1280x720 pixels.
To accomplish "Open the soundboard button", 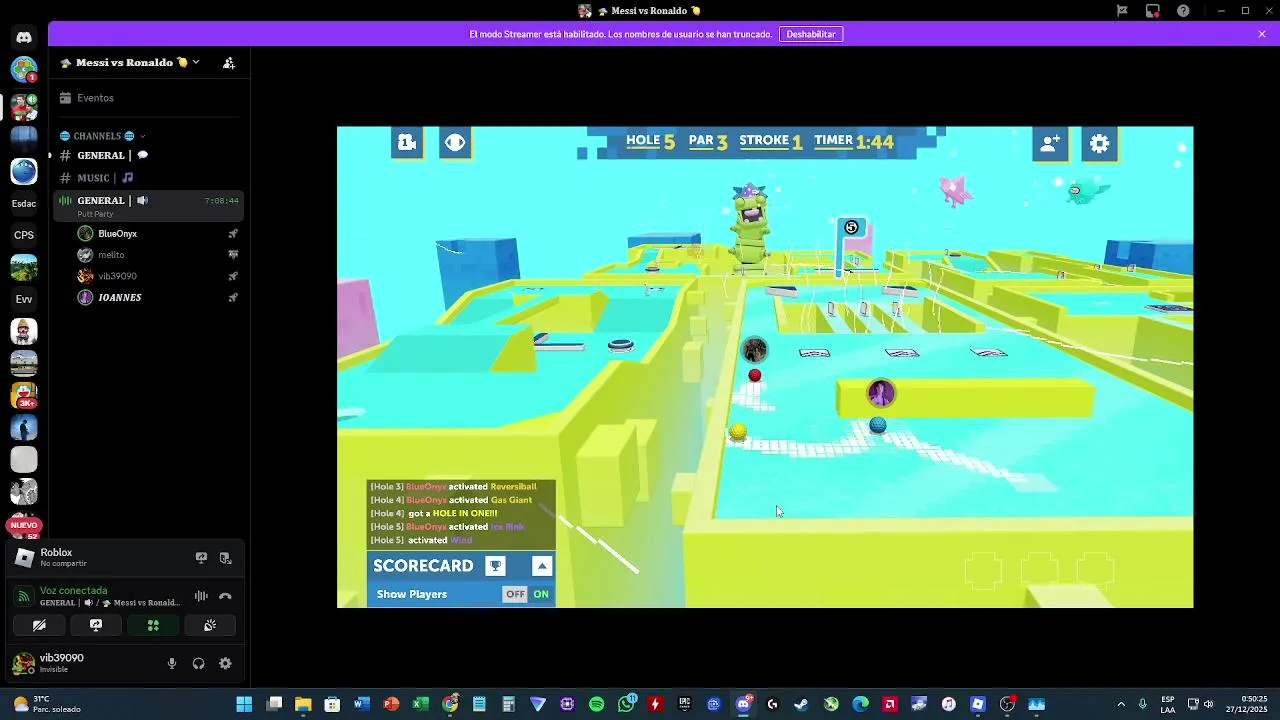I will (210, 625).
